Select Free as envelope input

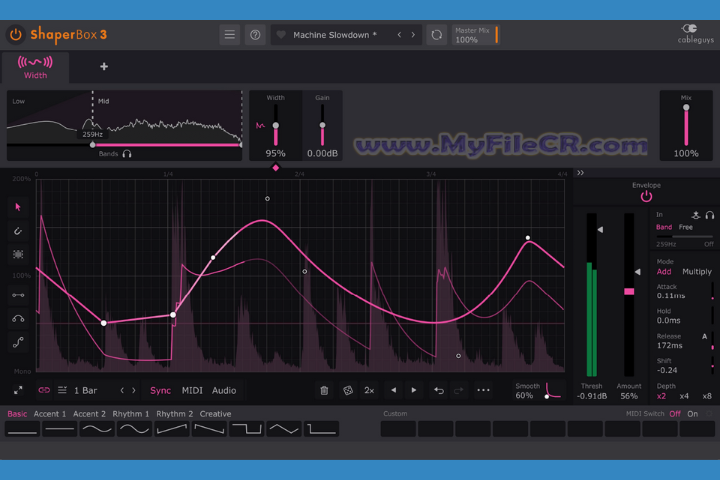(x=686, y=227)
